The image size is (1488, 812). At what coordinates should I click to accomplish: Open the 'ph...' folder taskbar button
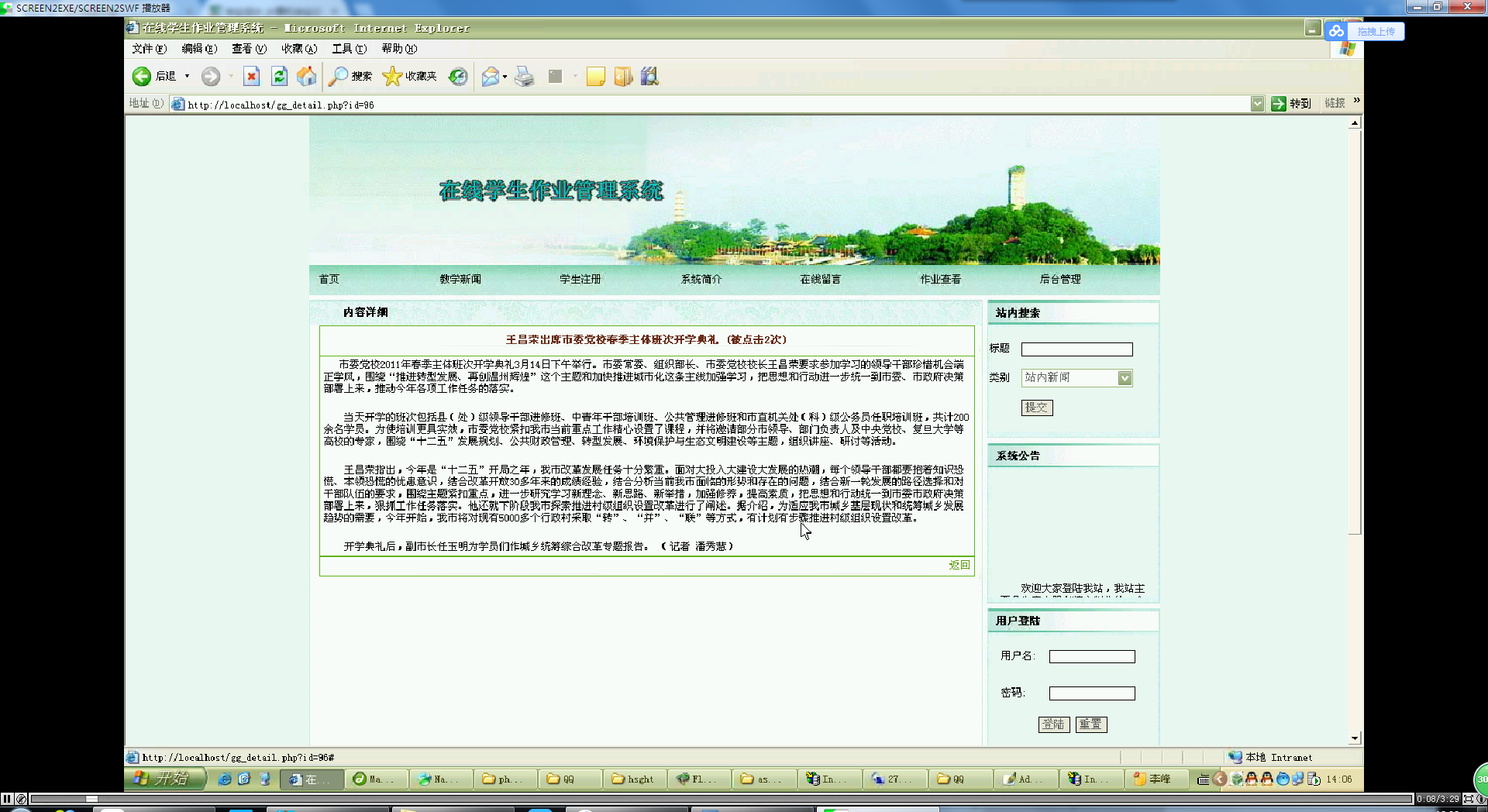pyautogui.click(x=504, y=779)
